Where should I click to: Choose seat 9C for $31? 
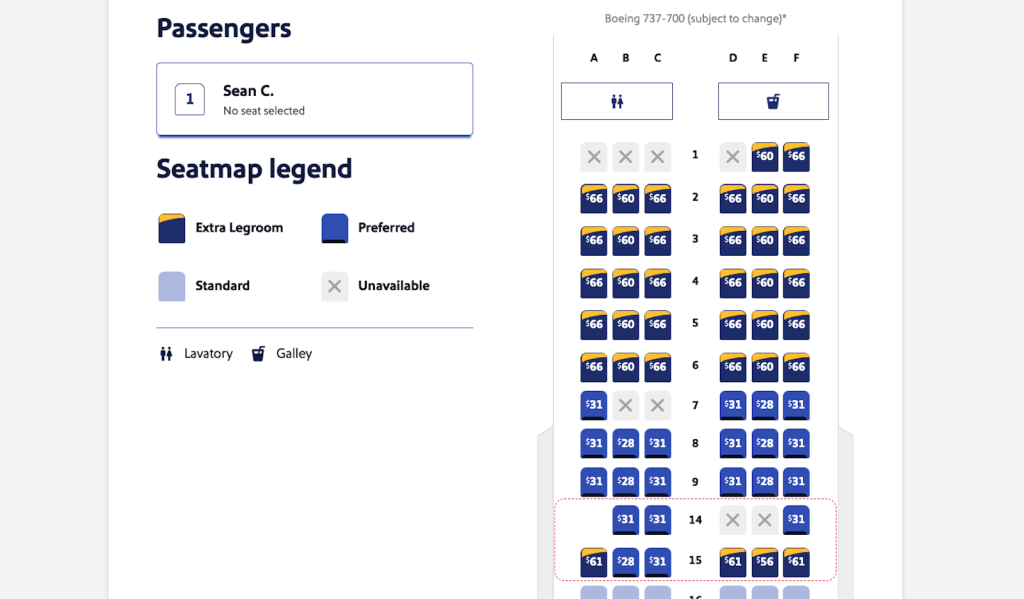658,482
